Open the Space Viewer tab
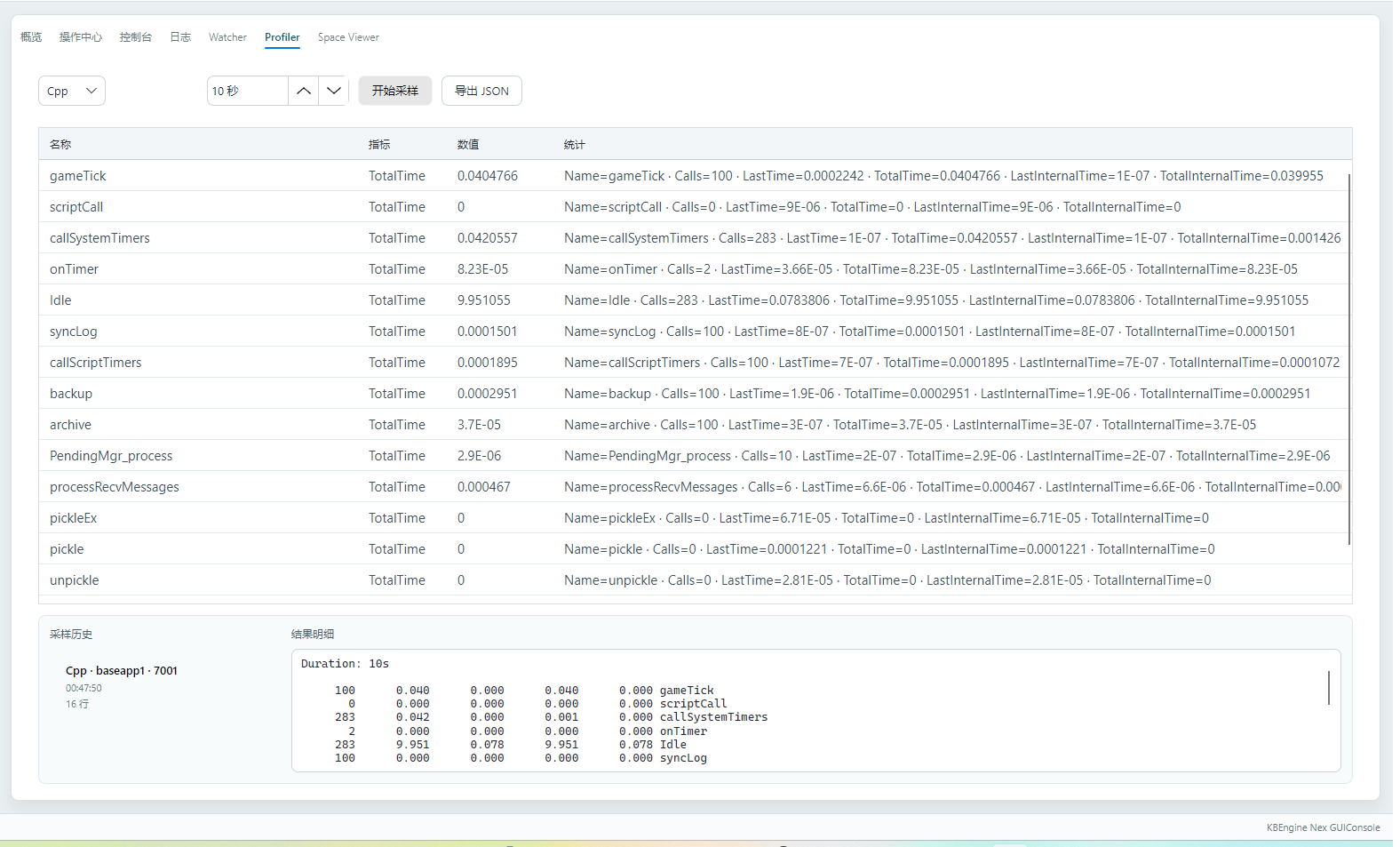The width and height of the screenshot is (1400, 847). click(x=348, y=37)
